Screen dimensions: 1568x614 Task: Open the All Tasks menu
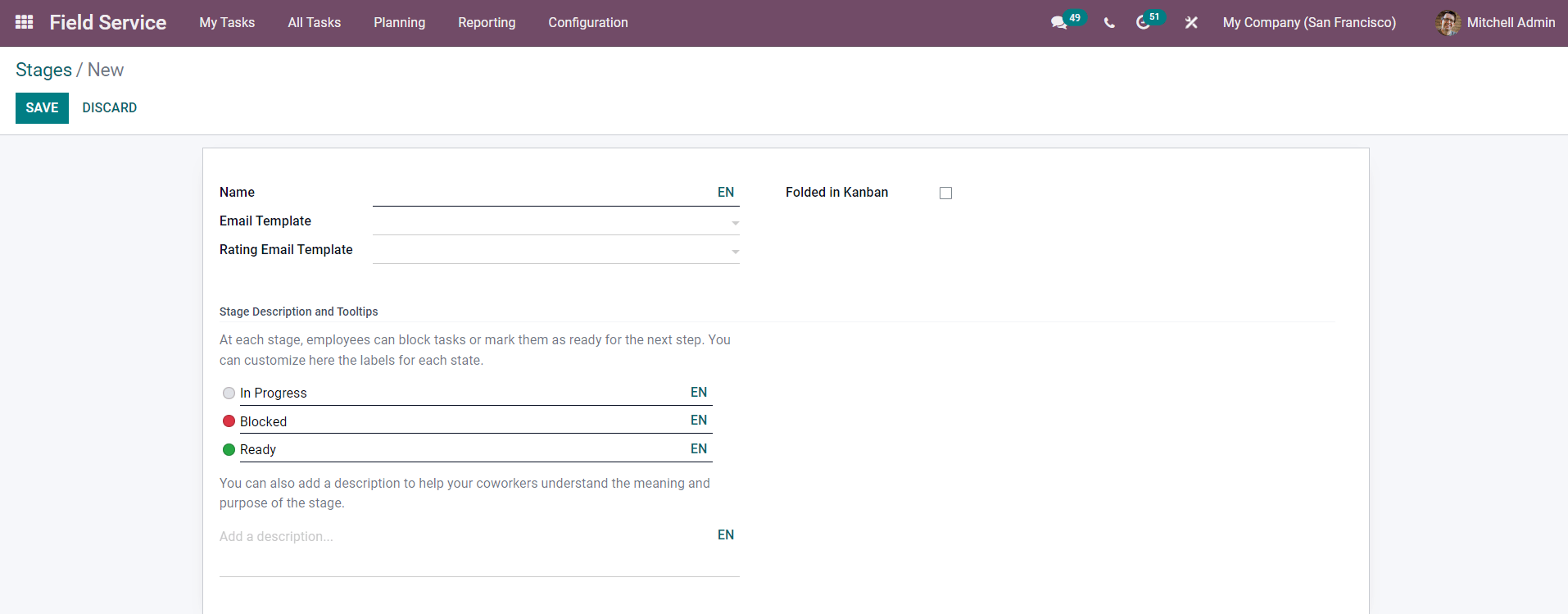(314, 23)
